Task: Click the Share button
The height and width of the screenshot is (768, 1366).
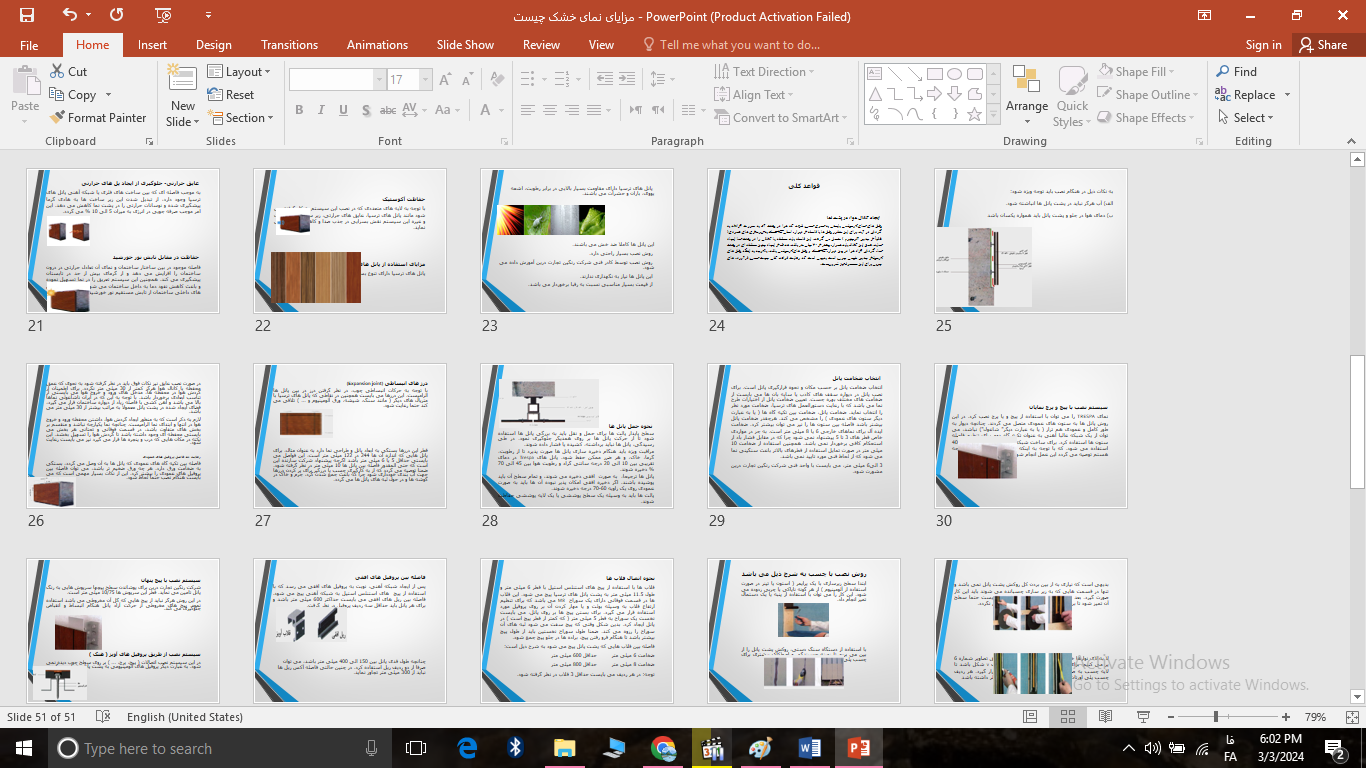Action: [1322, 45]
